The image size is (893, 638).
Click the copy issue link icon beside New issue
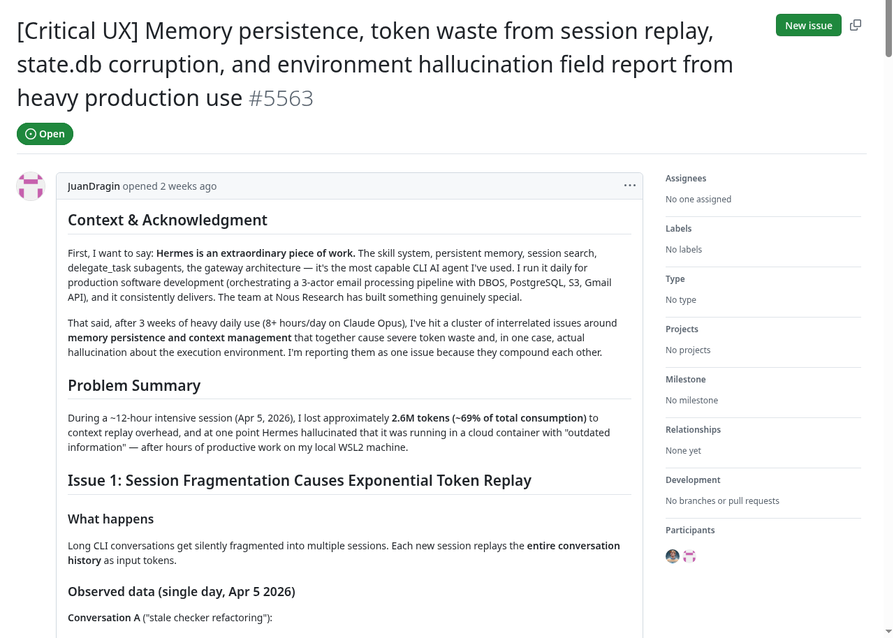click(856, 24)
